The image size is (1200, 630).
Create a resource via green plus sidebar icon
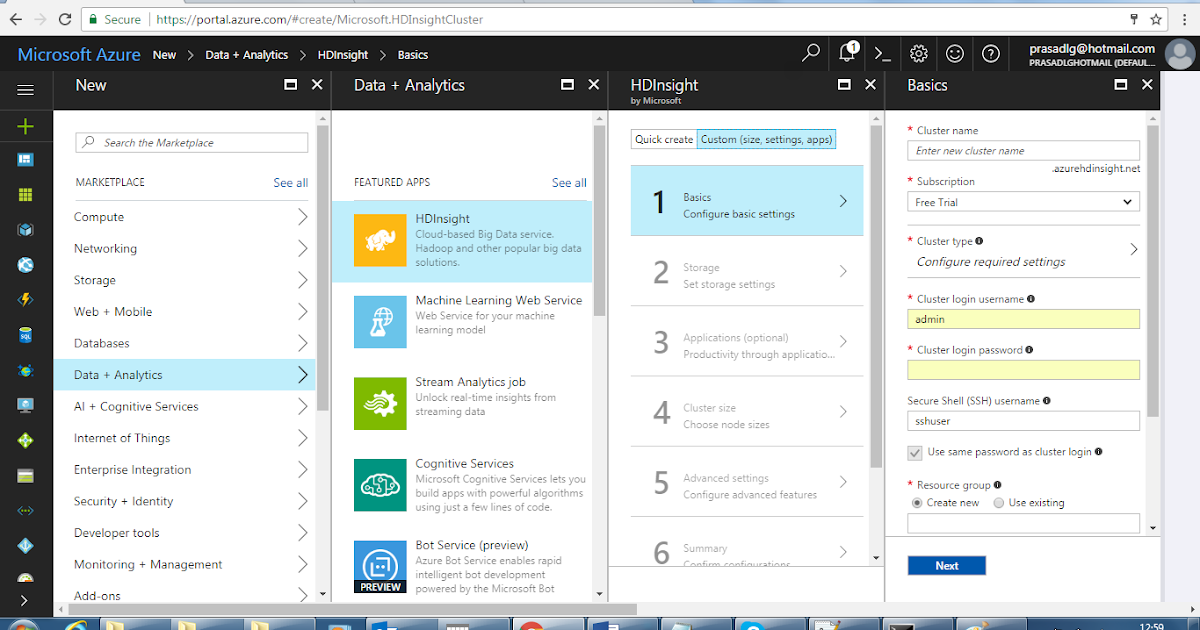coord(25,126)
